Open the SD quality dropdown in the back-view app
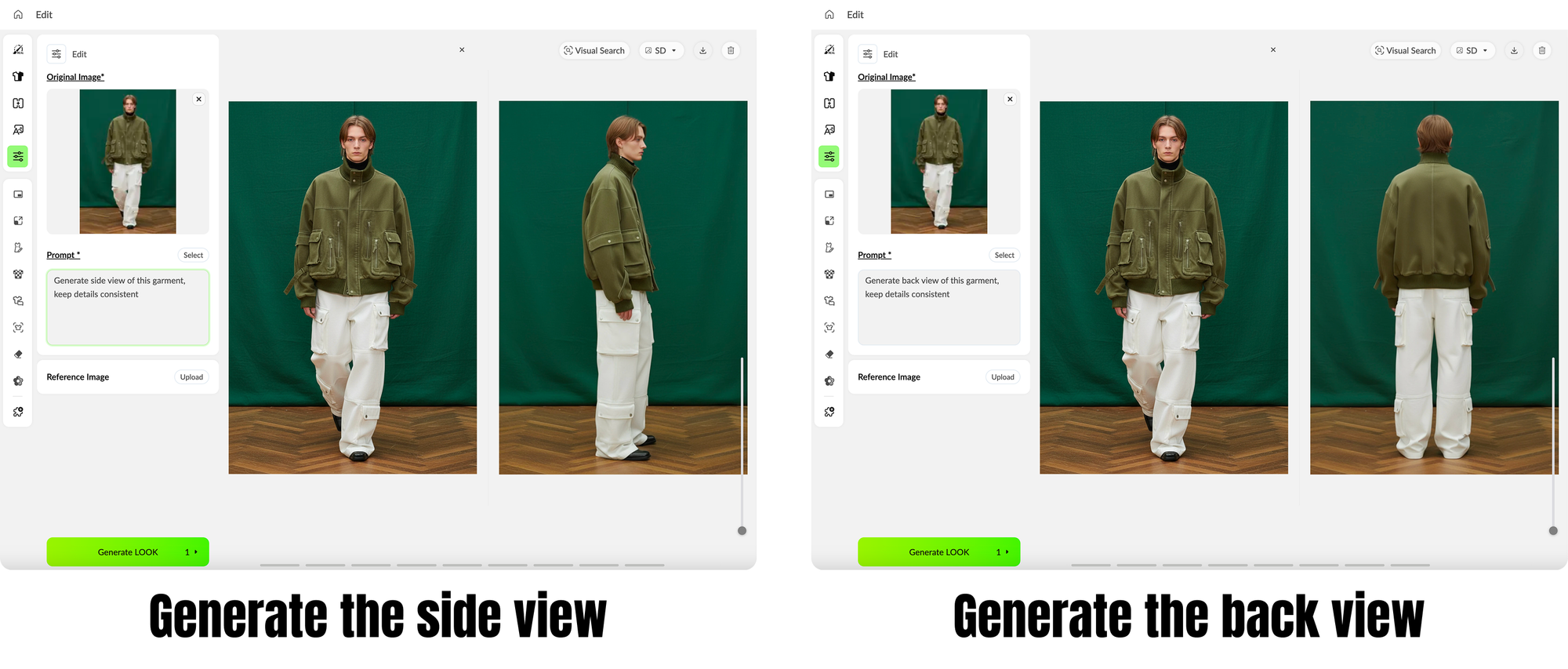Screen dimensions: 1568x669 [1472, 51]
